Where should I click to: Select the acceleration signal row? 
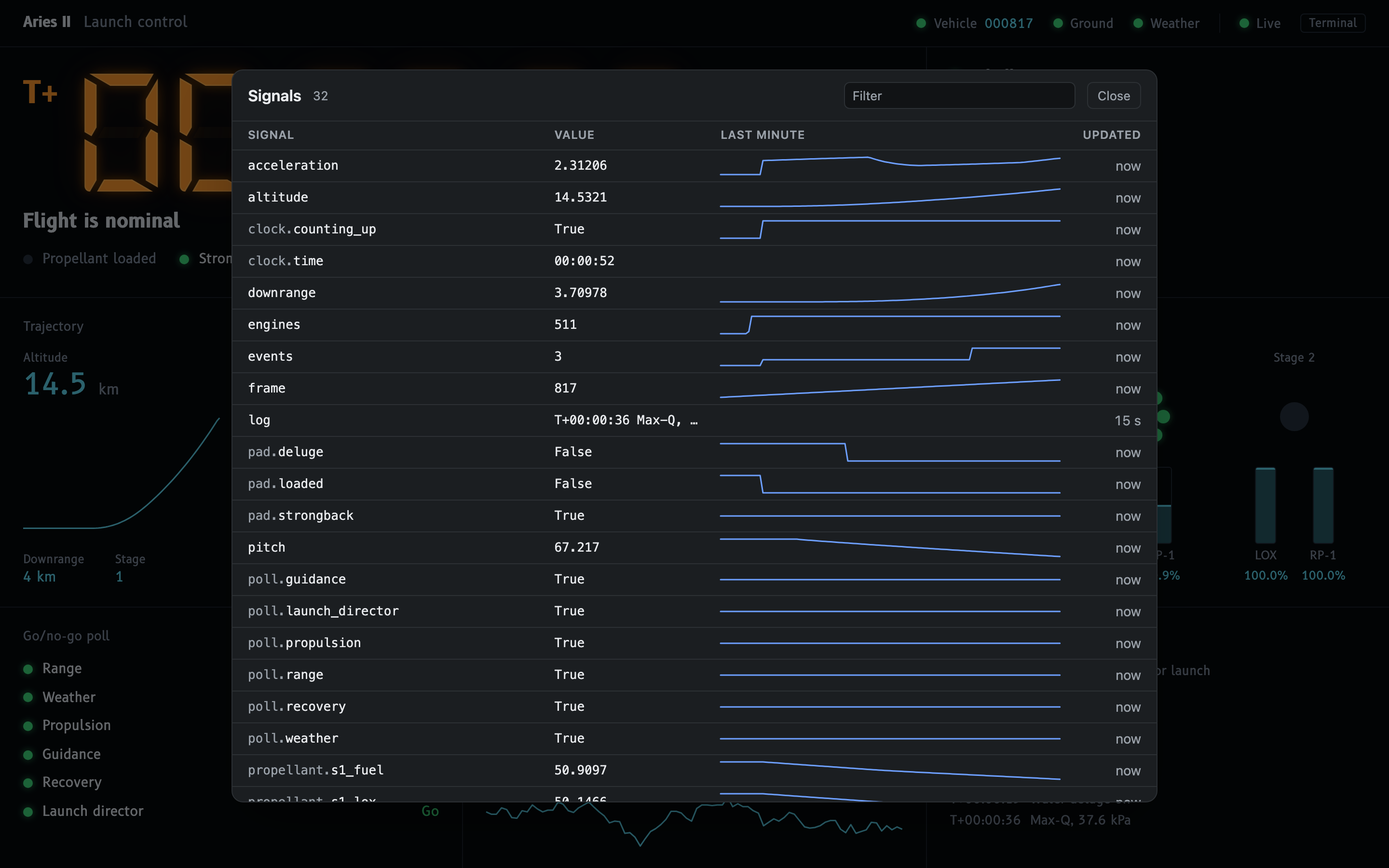[x=694, y=166]
